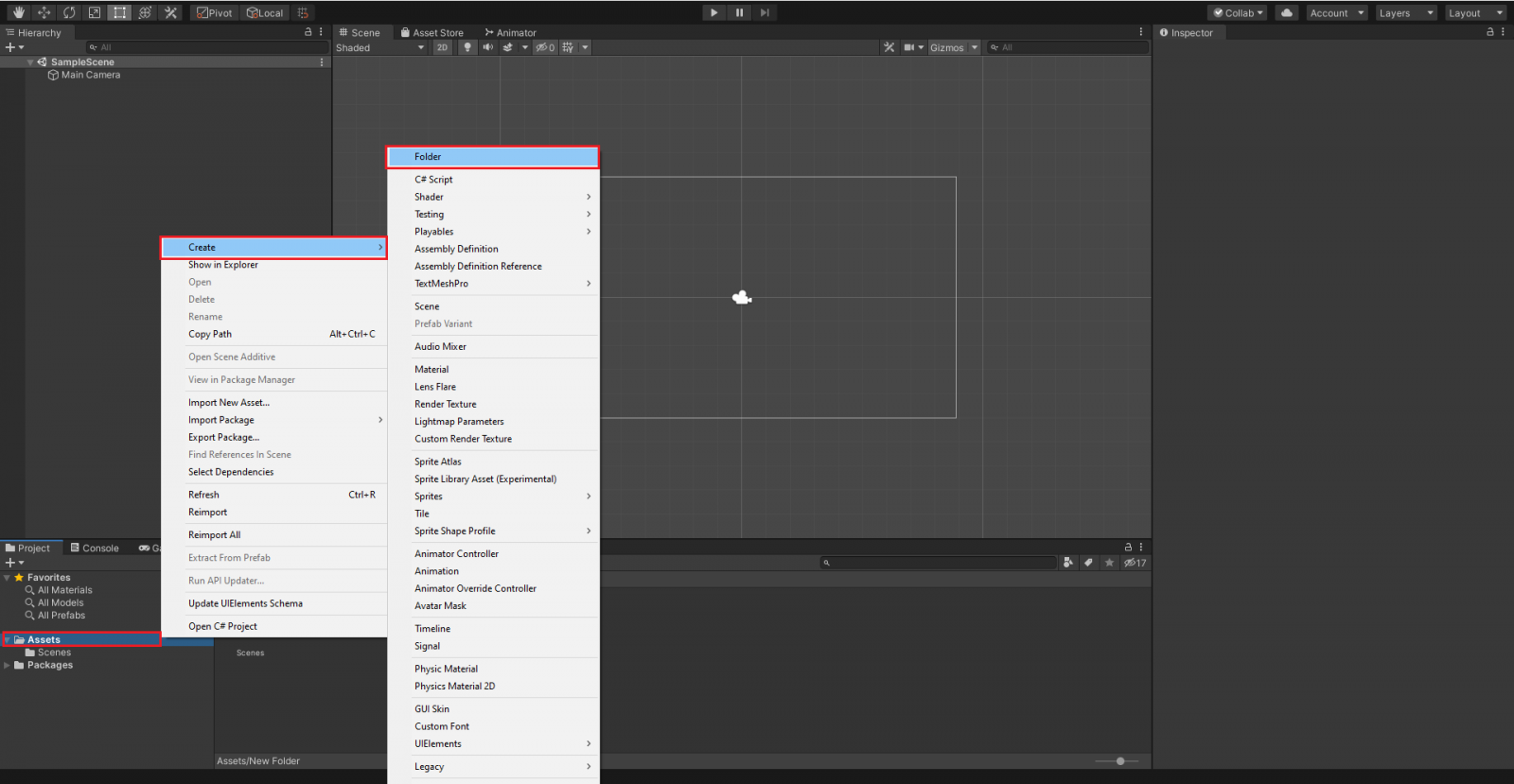Select the Scale tool

tap(95, 12)
